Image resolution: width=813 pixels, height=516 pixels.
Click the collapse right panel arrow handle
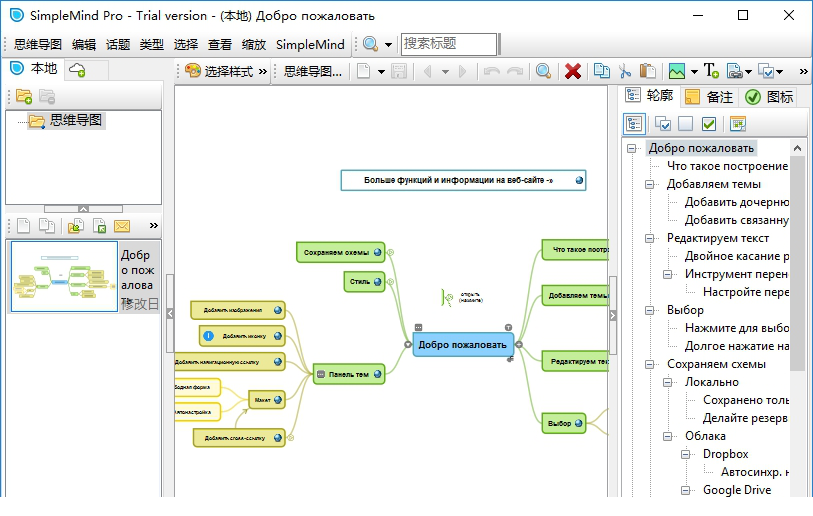(x=612, y=315)
